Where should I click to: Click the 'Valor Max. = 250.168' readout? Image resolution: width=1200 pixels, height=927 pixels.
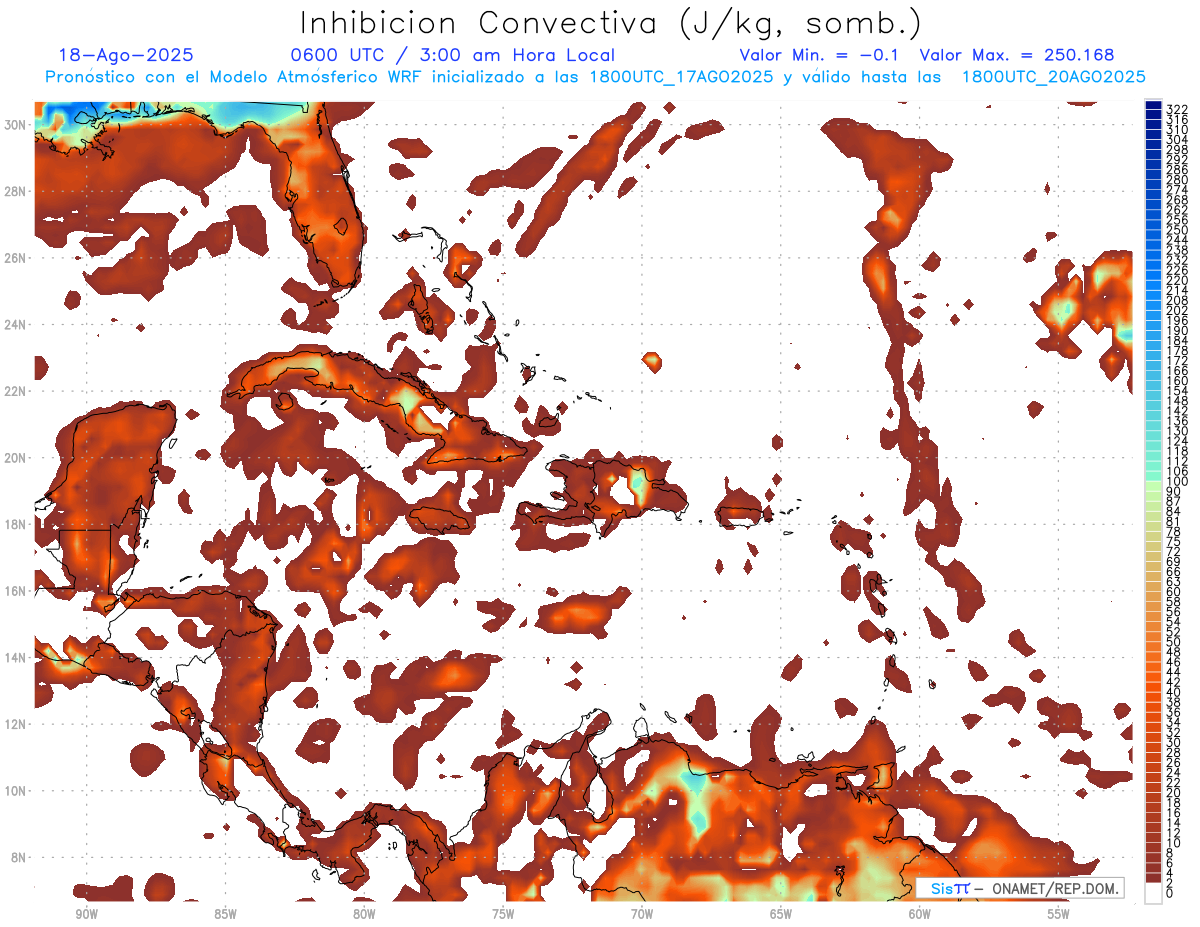pyautogui.click(x=1017, y=55)
